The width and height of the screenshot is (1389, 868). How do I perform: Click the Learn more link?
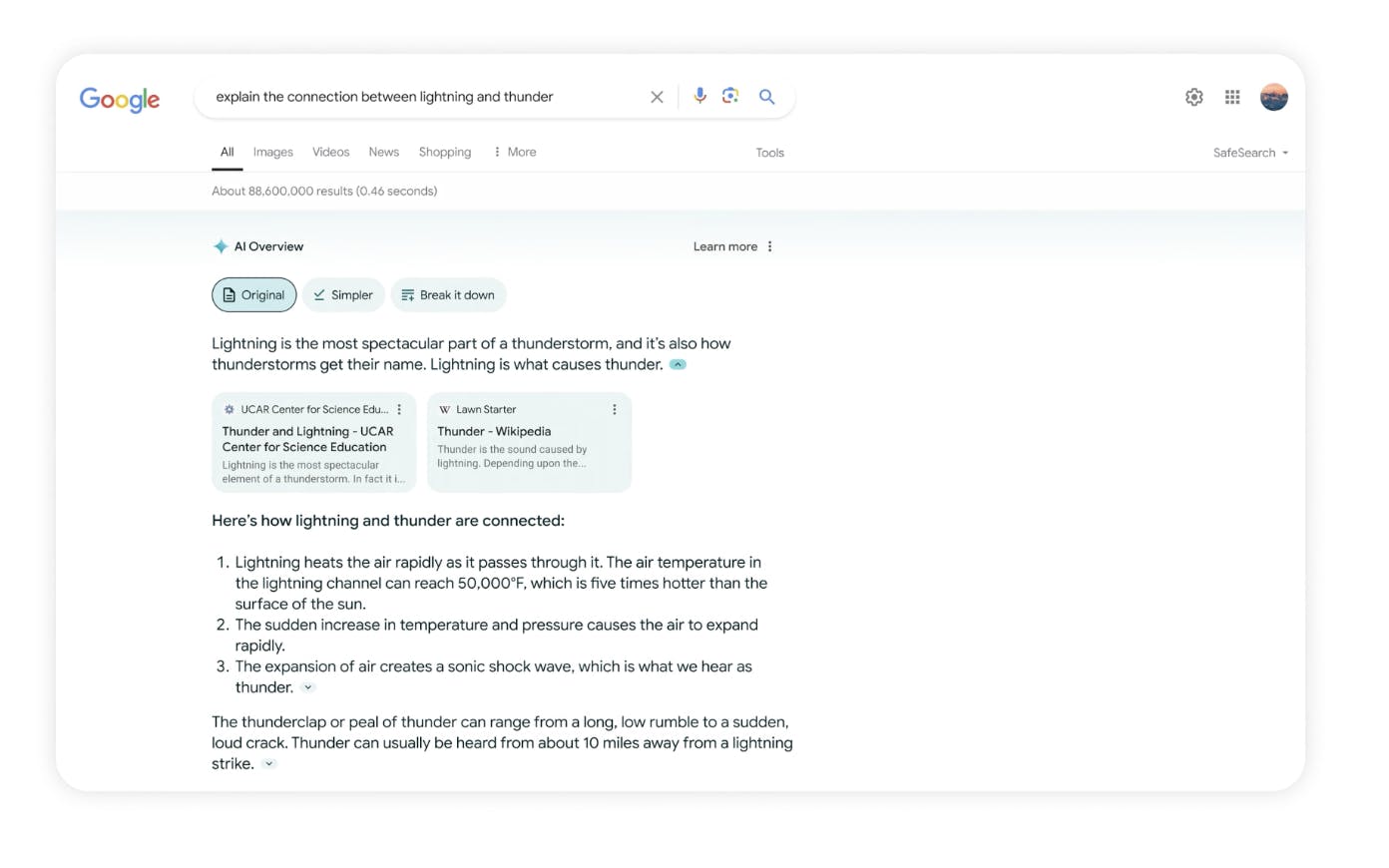pyautogui.click(x=725, y=246)
